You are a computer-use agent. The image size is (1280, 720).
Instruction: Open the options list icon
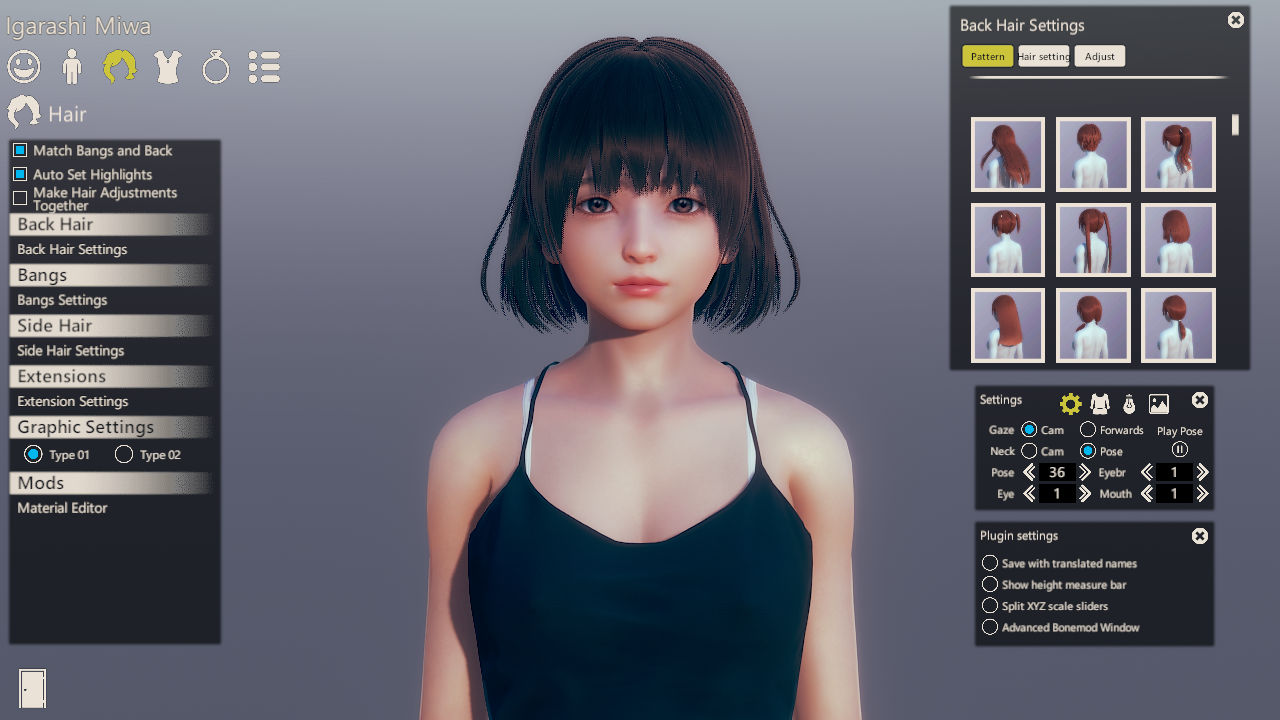(264, 67)
